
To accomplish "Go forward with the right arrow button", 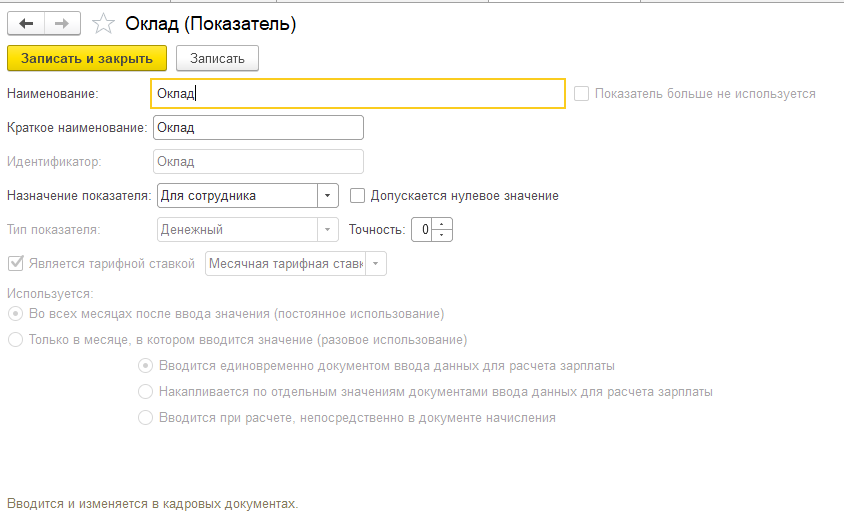I will pyautogui.click(x=62, y=24).
